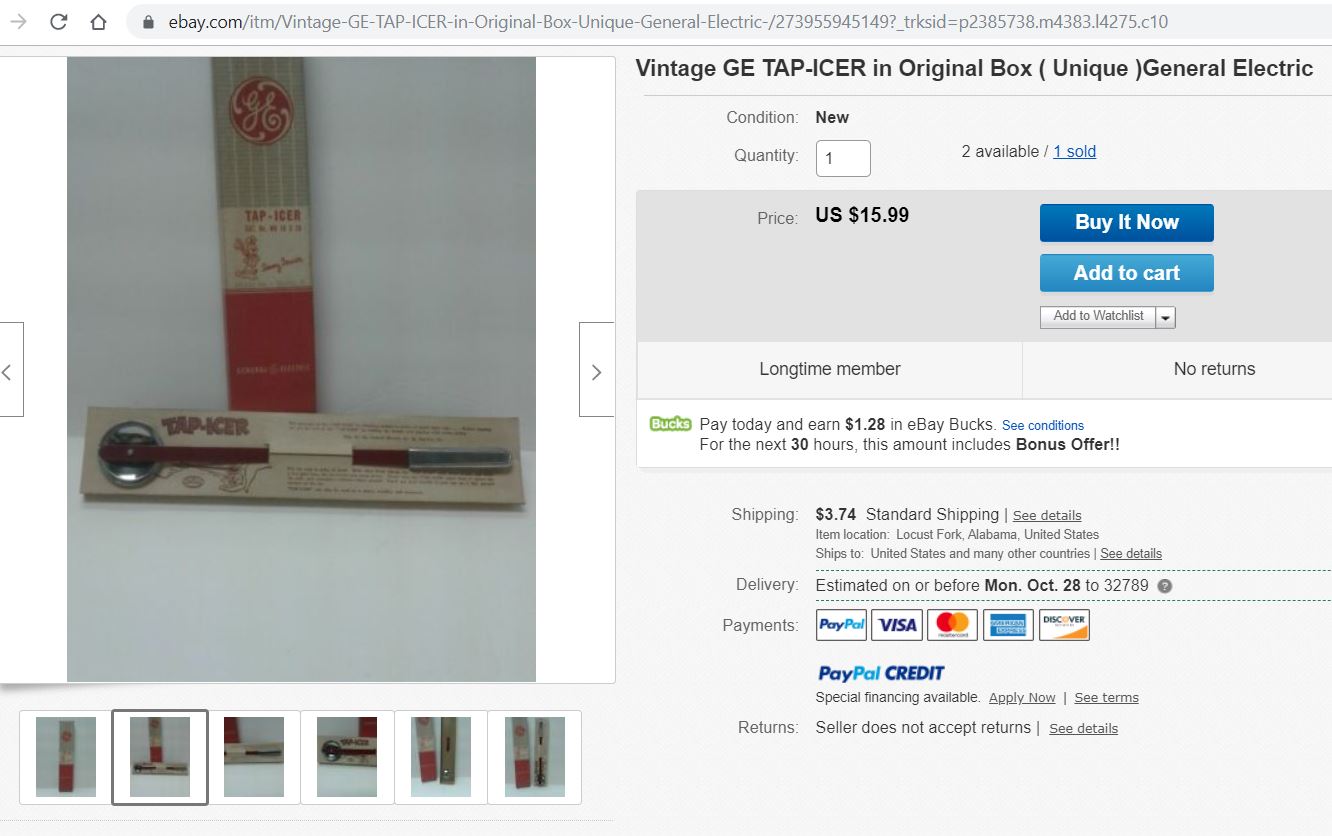Screen dimensions: 1332x836
Task: Select the first product thumbnail
Action: pyautogui.click(x=66, y=757)
